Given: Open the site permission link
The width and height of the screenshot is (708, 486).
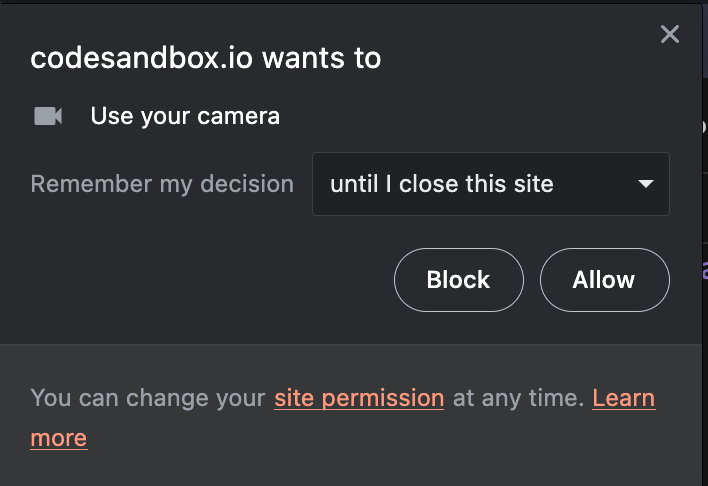Looking at the screenshot, I should tap(359, 398).
